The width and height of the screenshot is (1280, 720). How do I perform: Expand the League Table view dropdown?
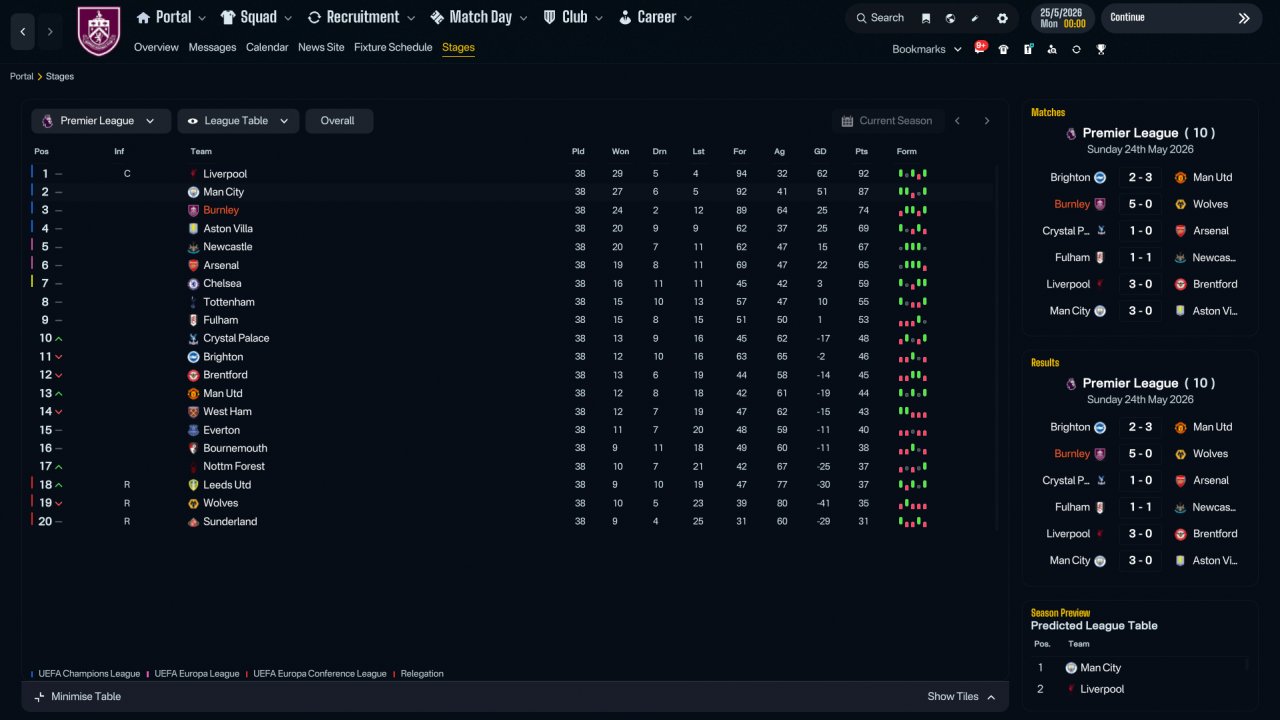[x=238, y=121]
